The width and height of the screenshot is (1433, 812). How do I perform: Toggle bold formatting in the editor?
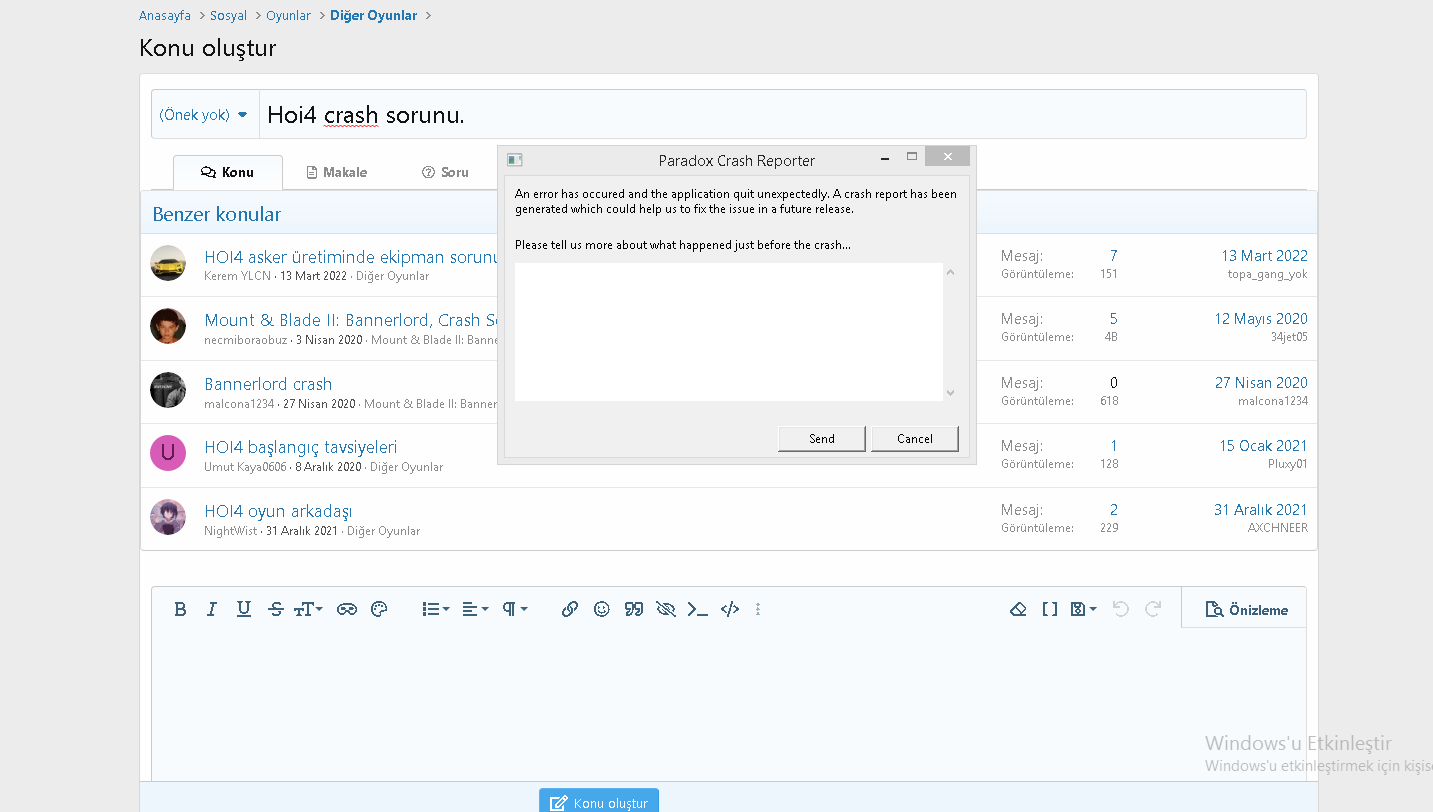180,609
